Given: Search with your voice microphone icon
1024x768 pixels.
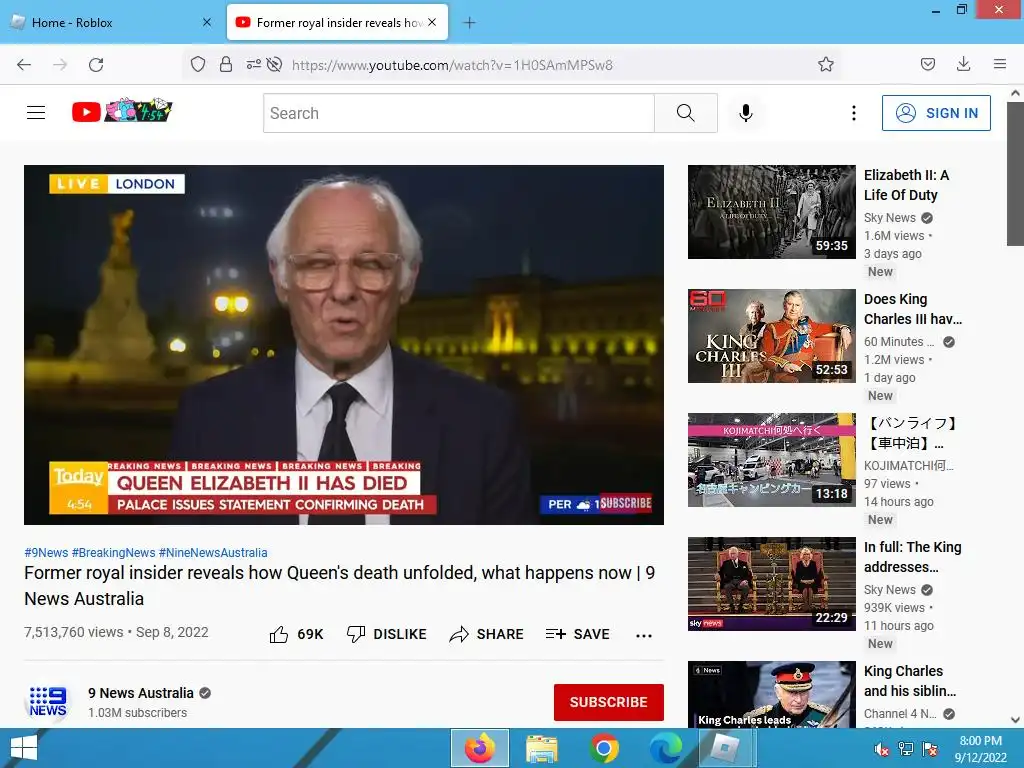Looking at the screenshot, I should tap(745, 113).
